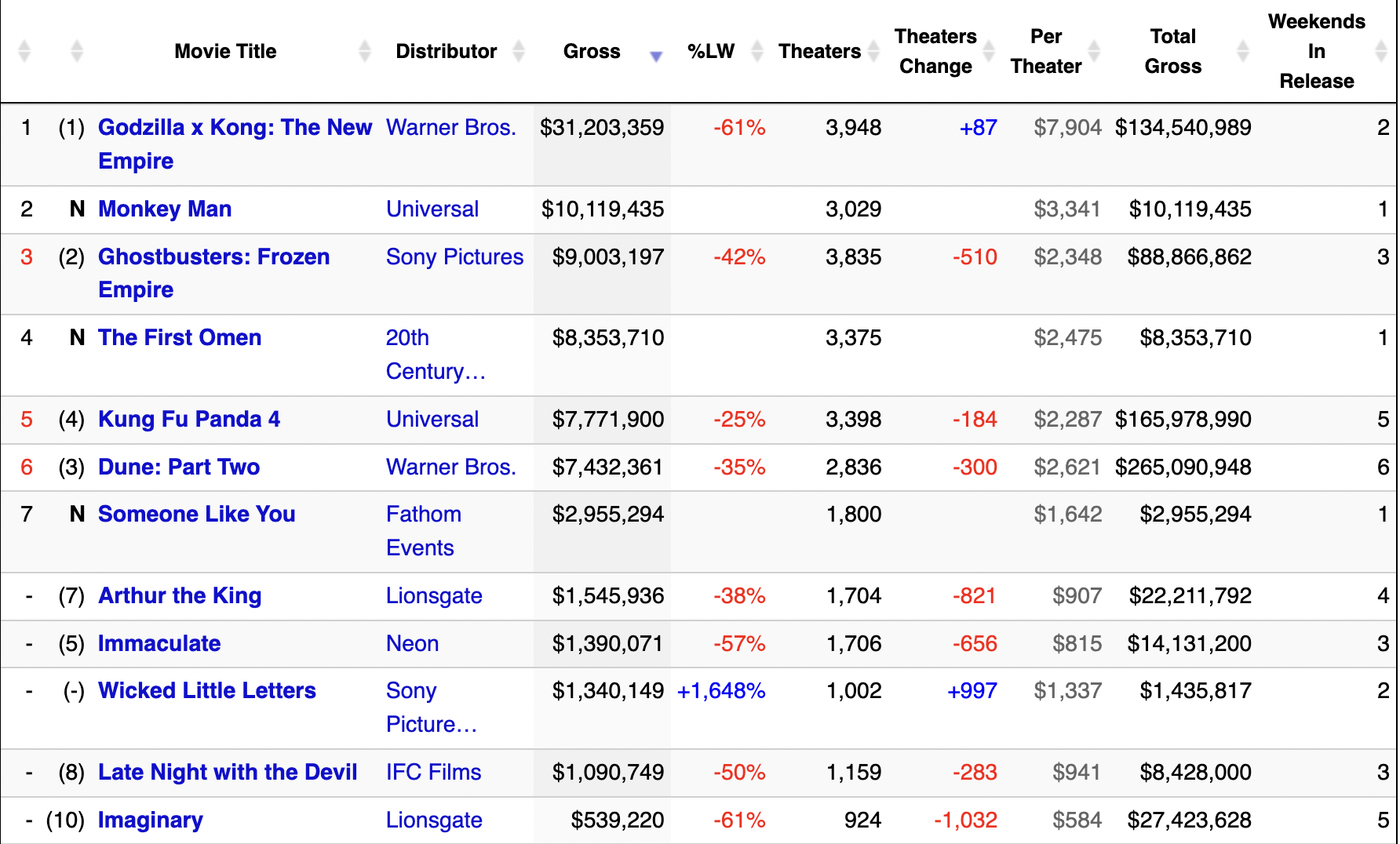Image resolution: width=1400 pixels, height=844 pixels.
Task: Open Wicked Little Letters movie link
Action: click(207, 690)
